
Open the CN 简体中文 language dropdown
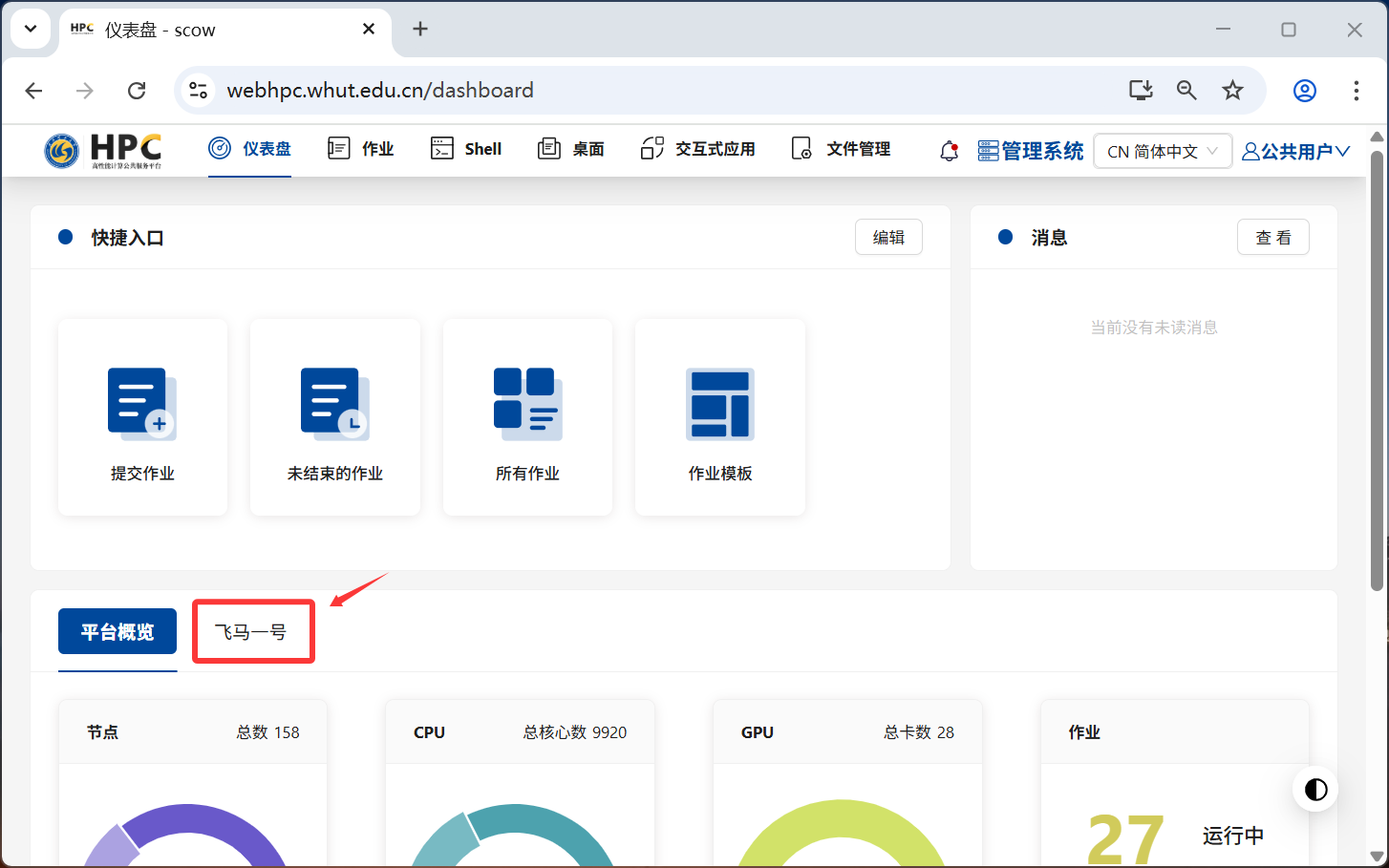[1163, 151]
